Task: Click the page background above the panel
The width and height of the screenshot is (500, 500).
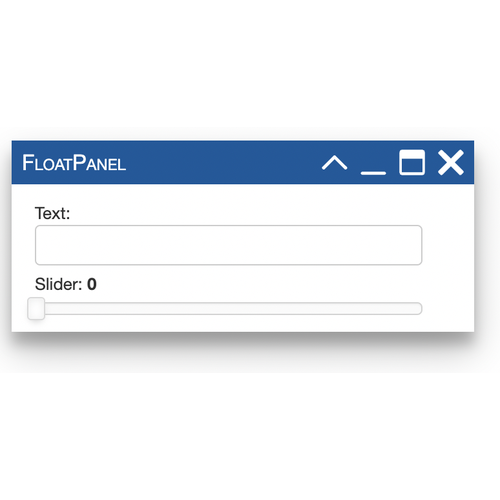Action: (x=250, y=67)
